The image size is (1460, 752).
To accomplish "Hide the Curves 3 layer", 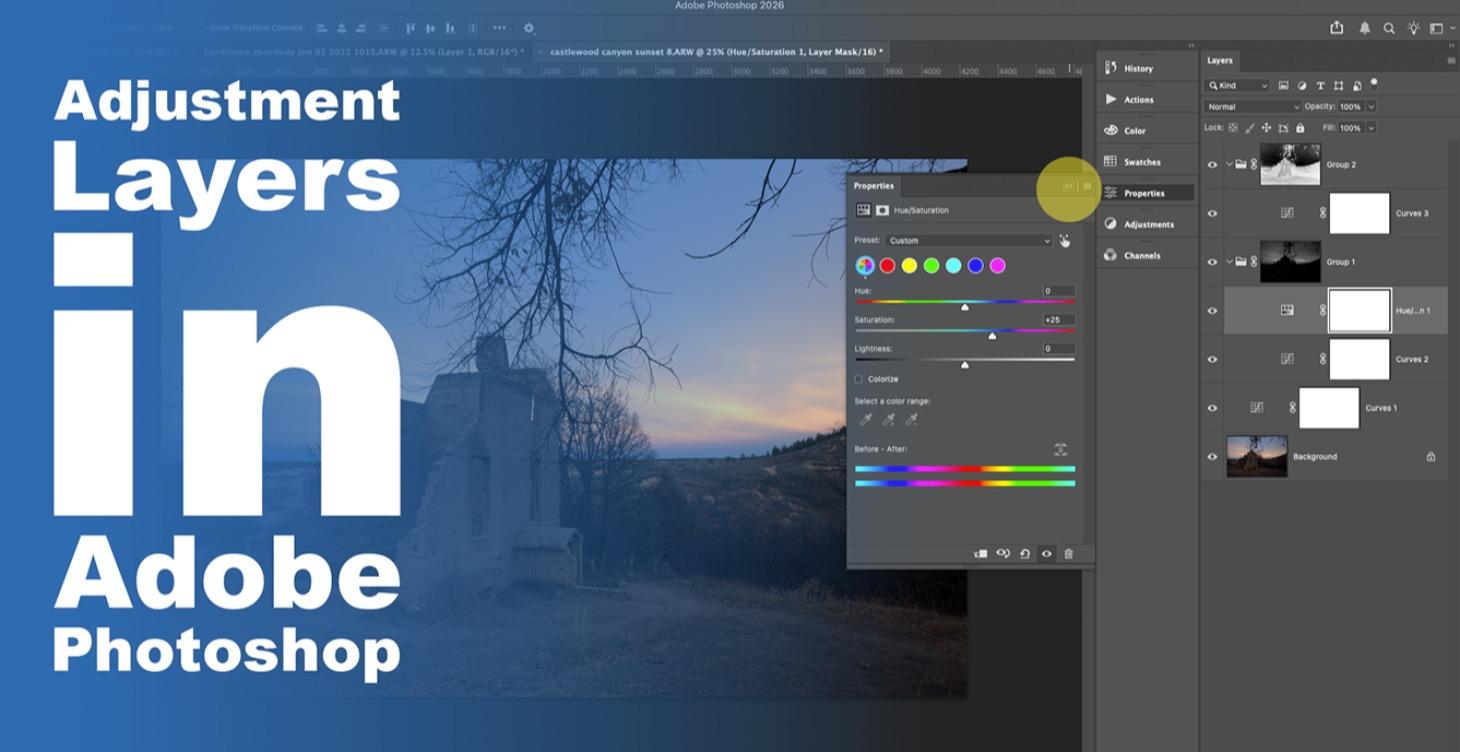I will (x=1213, y=213).
